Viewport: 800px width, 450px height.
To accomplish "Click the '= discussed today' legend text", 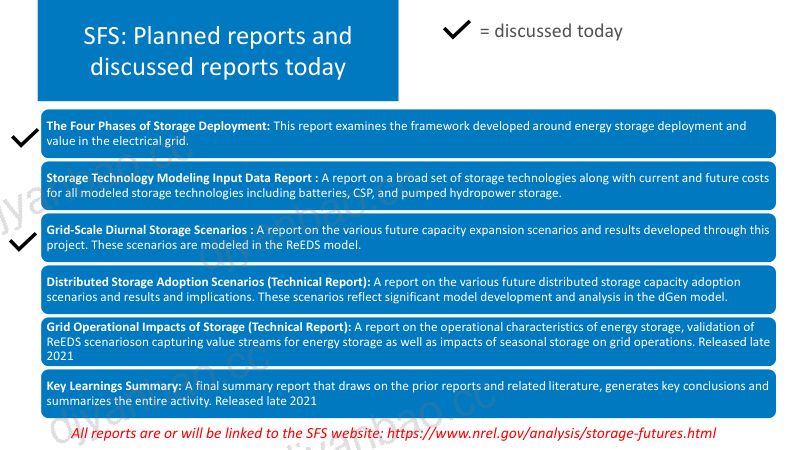I will click(x=551, y=31).
